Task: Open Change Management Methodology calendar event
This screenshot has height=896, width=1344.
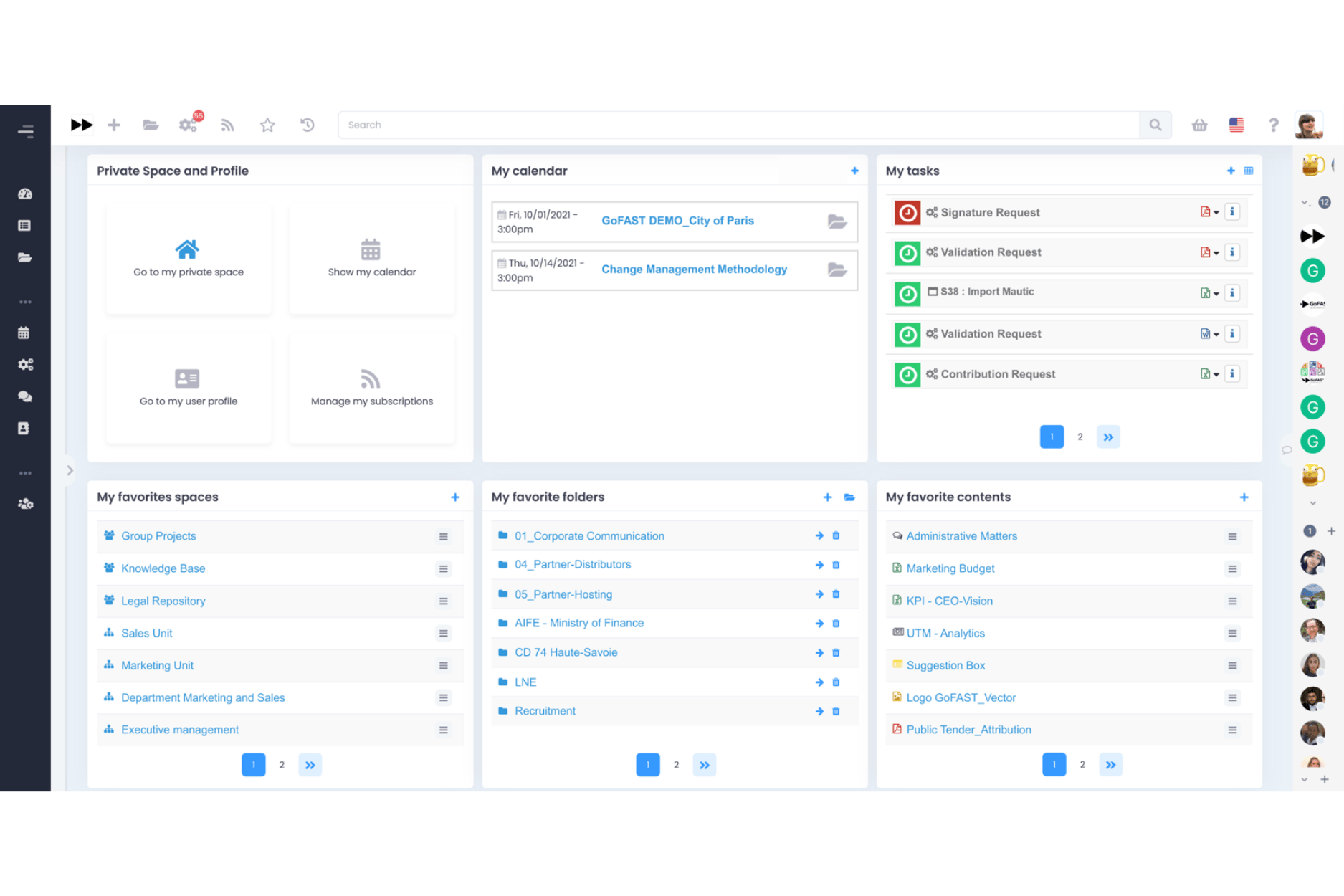Action: [x=693, y=270]
